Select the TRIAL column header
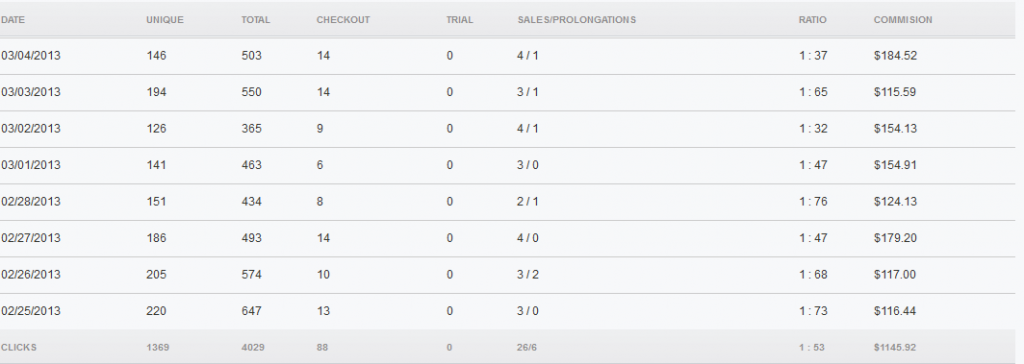 point(460,20)
